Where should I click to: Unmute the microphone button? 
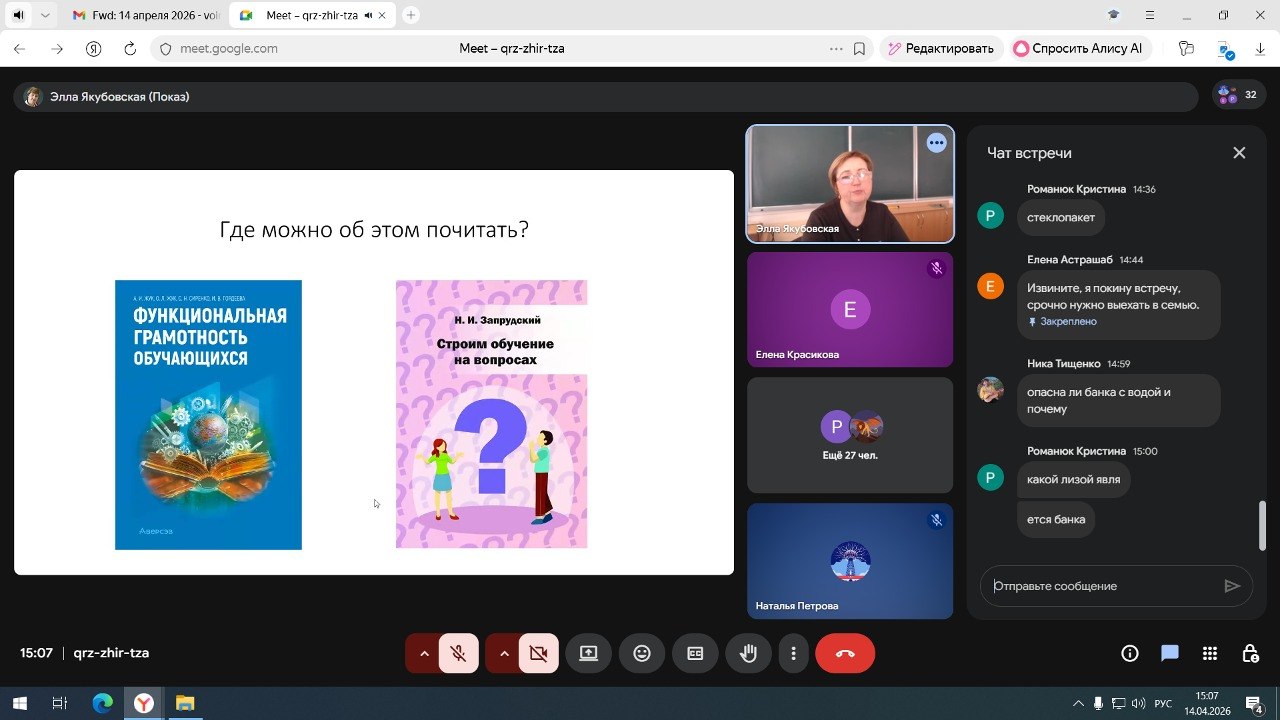458,653
